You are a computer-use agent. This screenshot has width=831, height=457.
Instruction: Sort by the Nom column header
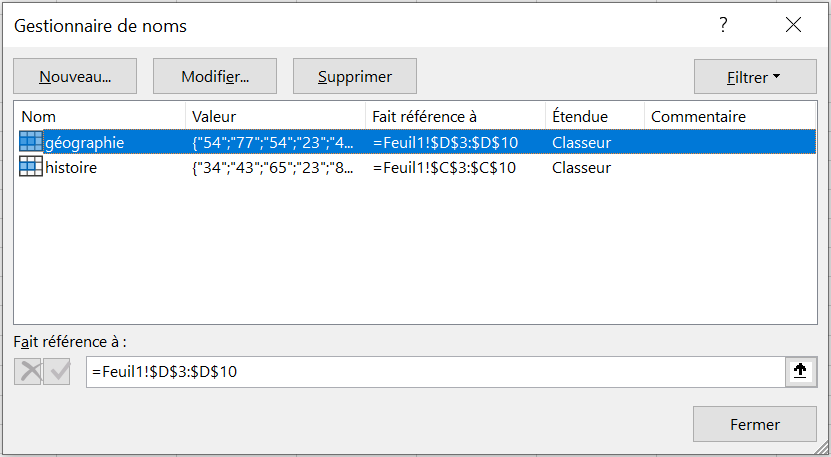(x=100, y=116)
